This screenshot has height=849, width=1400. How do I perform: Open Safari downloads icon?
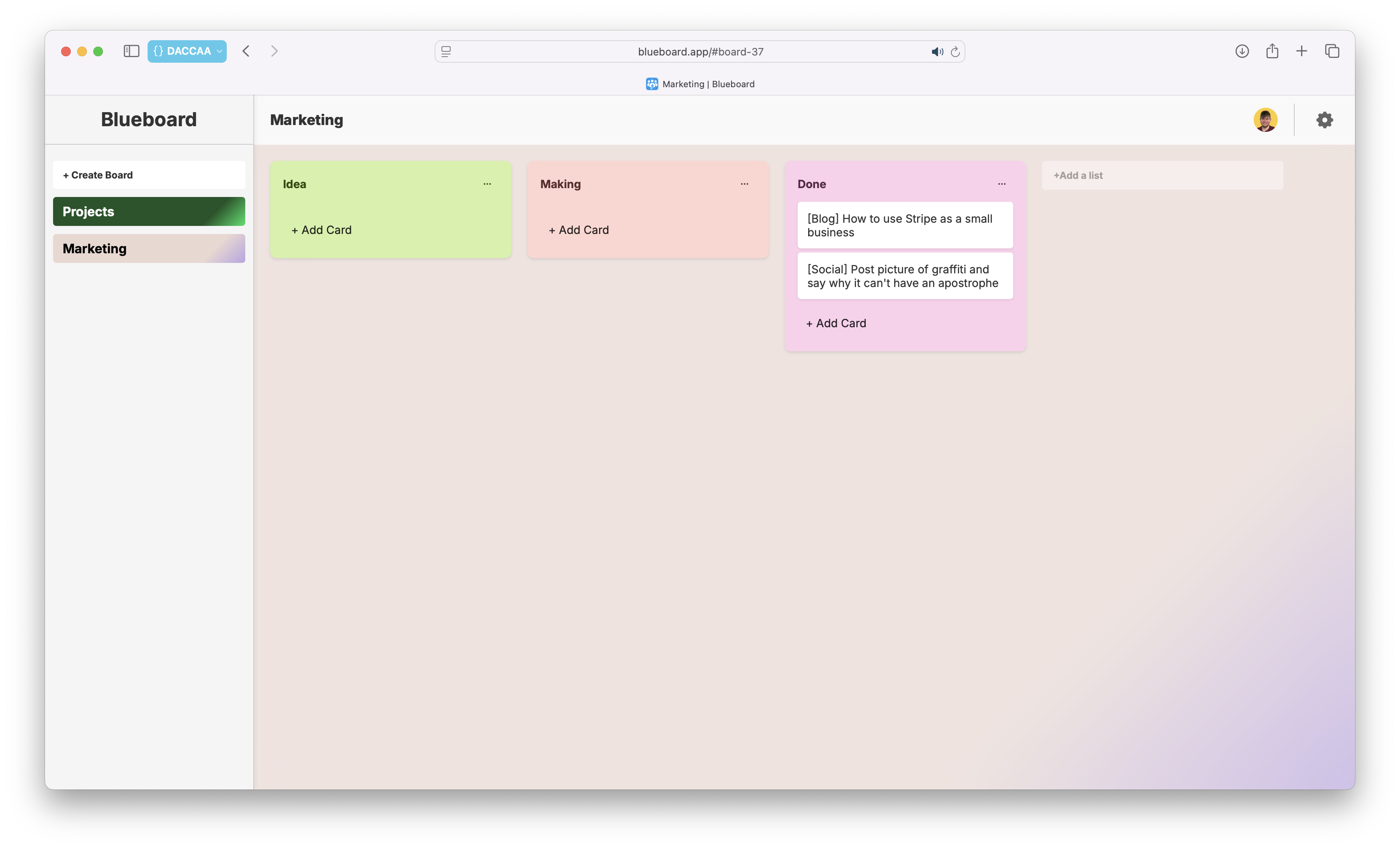tap(1242, 51)
